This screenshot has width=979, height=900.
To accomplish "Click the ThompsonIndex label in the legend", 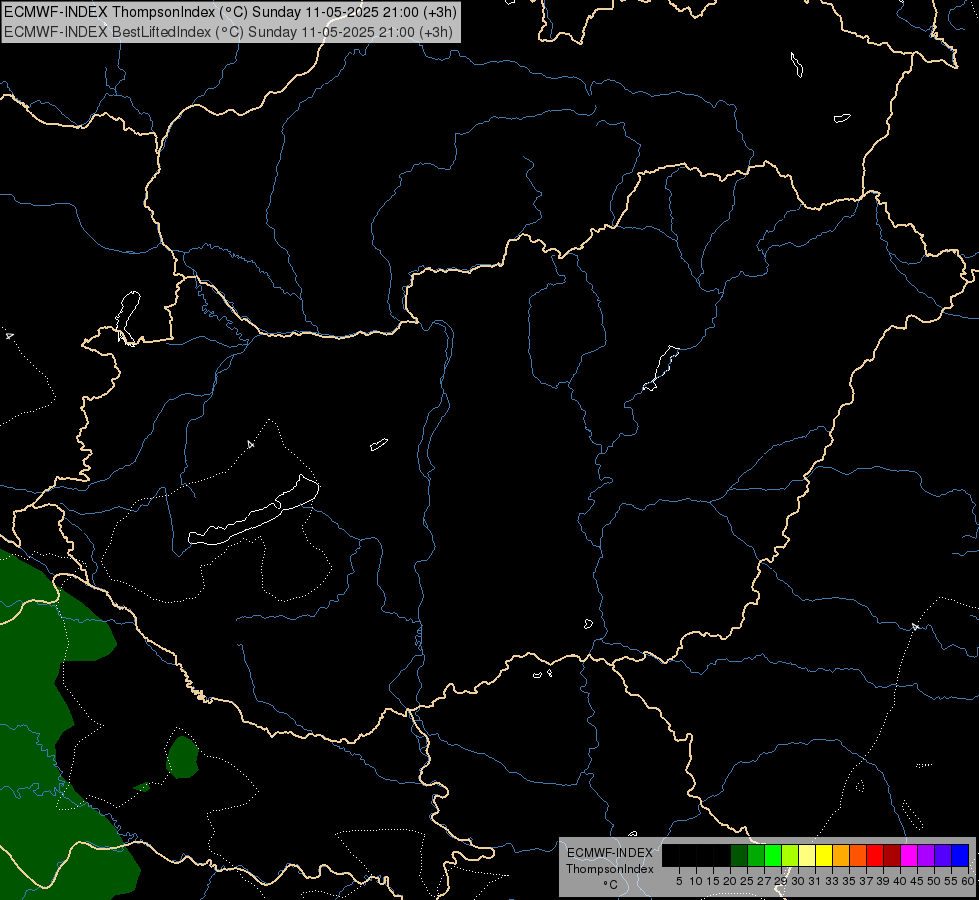I will tap(609, 869).
